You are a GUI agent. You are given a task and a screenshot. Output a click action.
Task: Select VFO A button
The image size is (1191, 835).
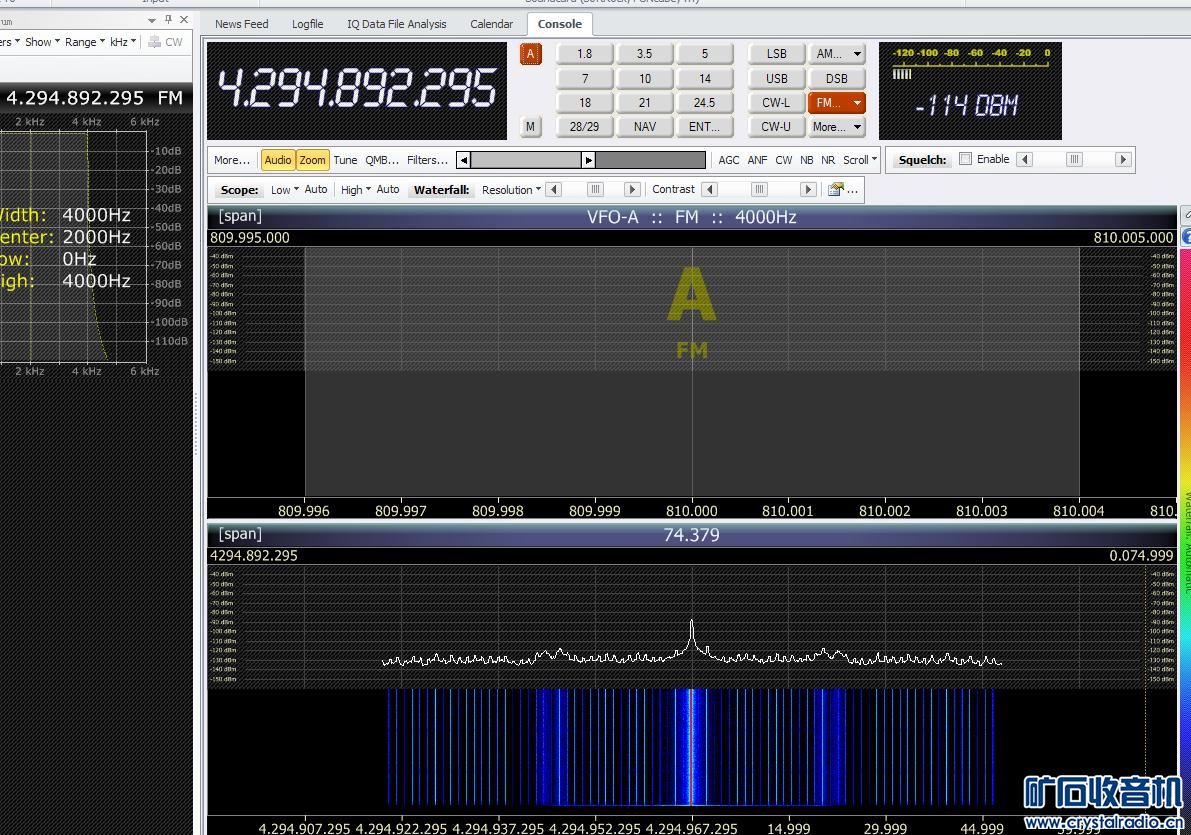point(530,54)
